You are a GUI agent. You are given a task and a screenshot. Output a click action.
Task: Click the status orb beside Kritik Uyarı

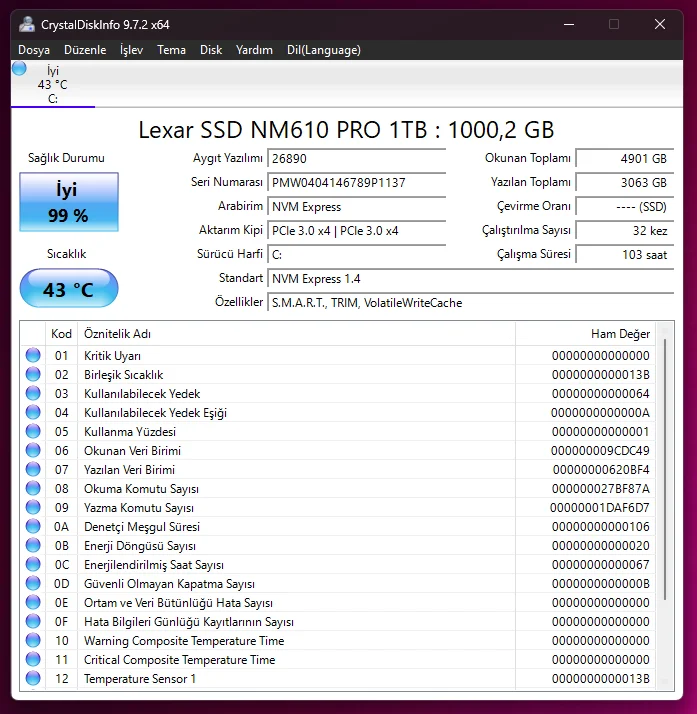[33, 355]
